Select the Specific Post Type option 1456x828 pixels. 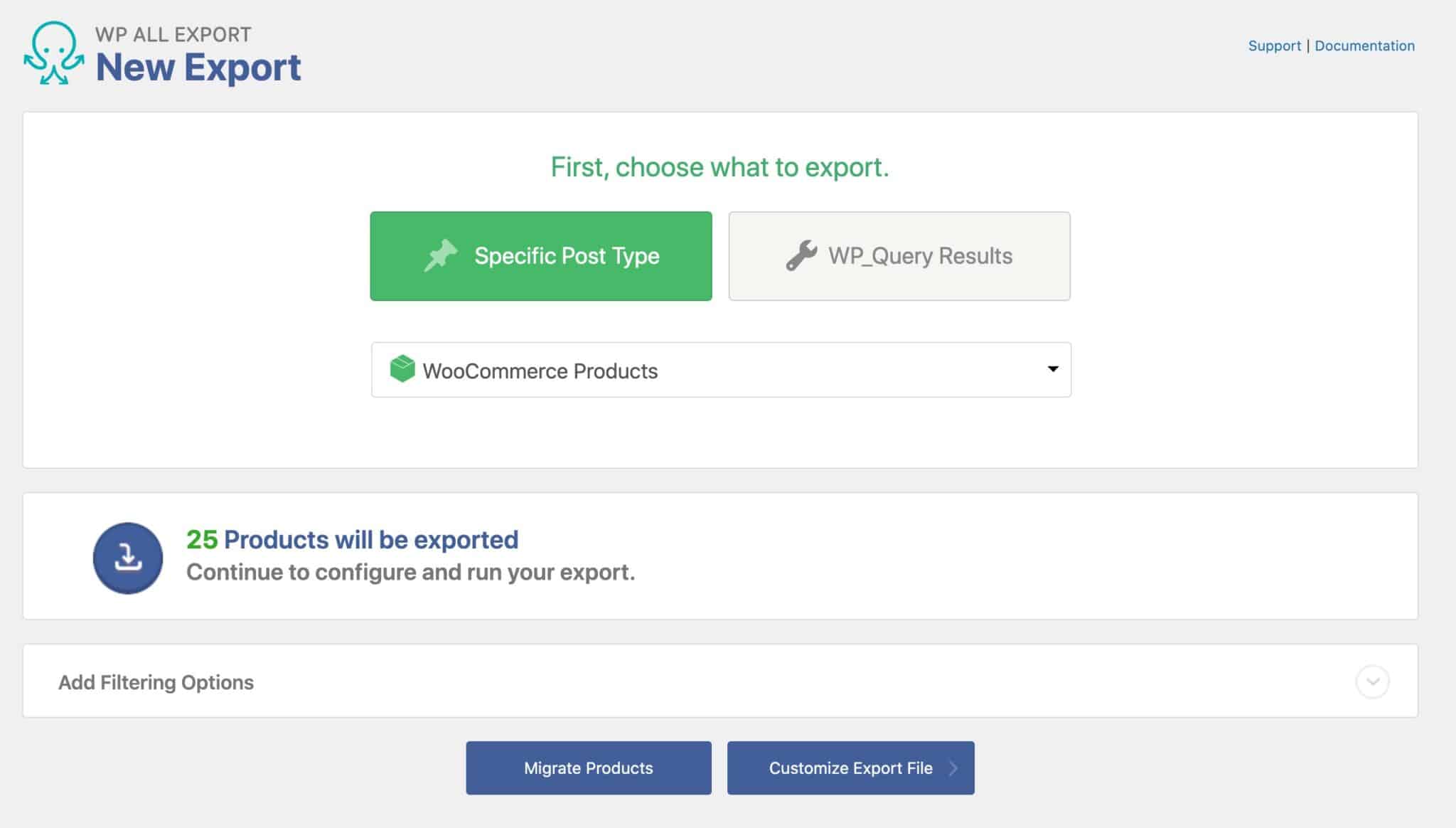click(x=540, y=255)
